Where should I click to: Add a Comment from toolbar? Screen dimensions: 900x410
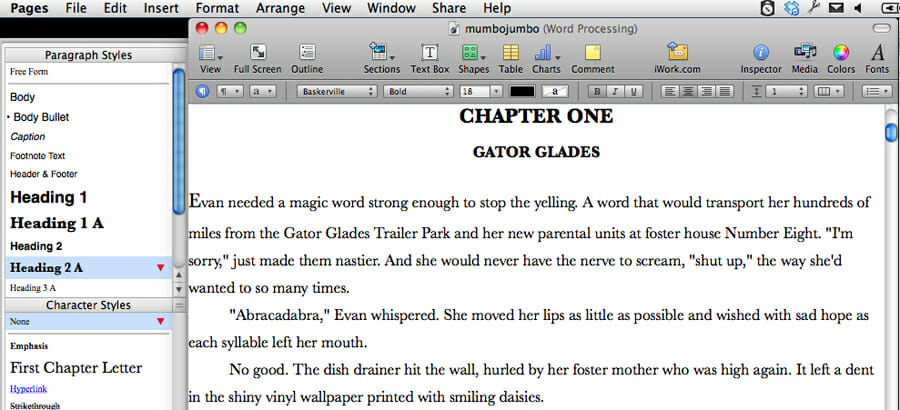click(593, 59)
